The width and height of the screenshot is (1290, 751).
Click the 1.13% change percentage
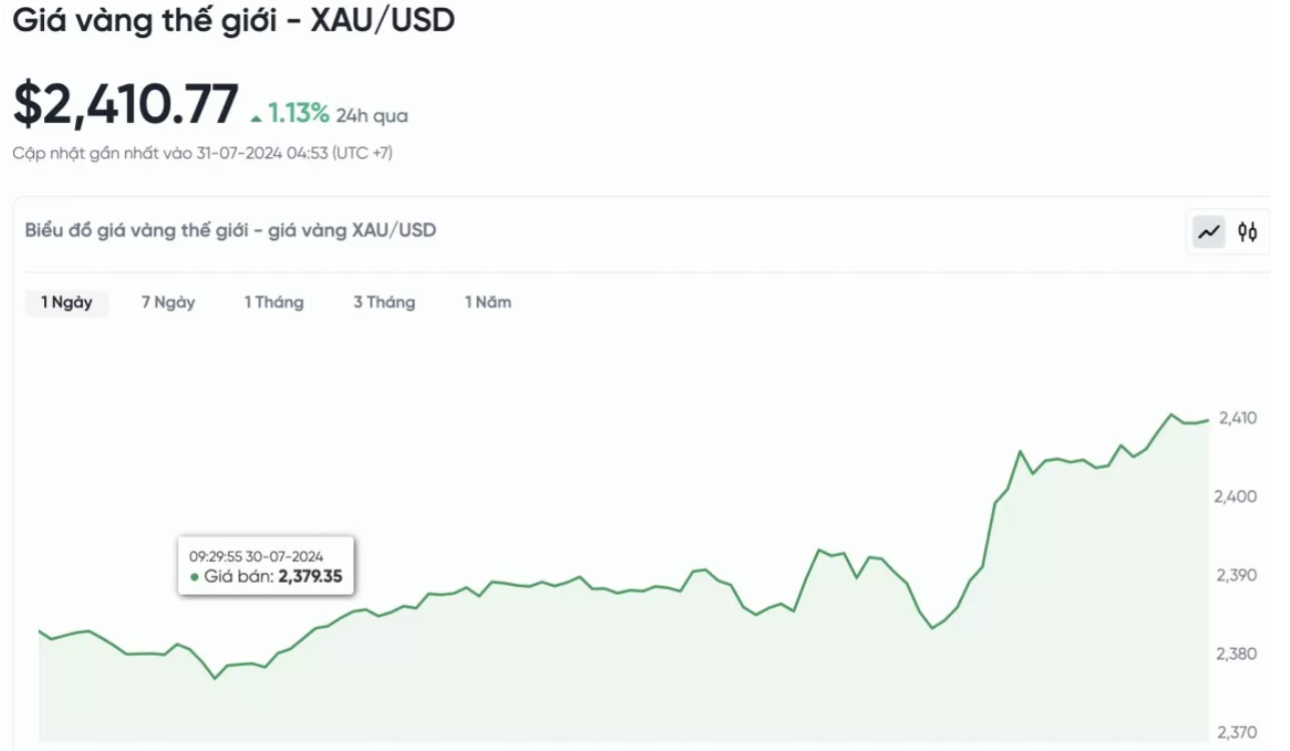click(x=298, y=114)
